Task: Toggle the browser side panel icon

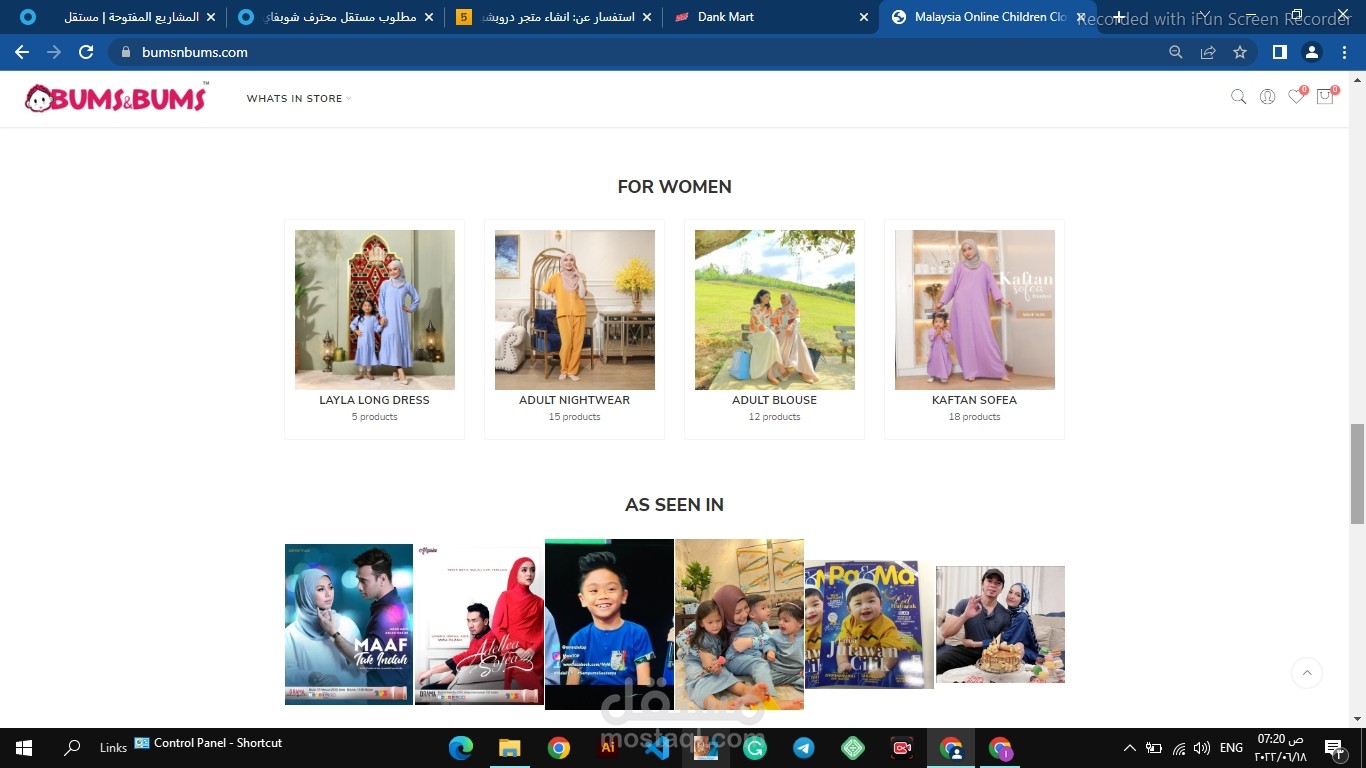Action: (x=1279, y=52)
